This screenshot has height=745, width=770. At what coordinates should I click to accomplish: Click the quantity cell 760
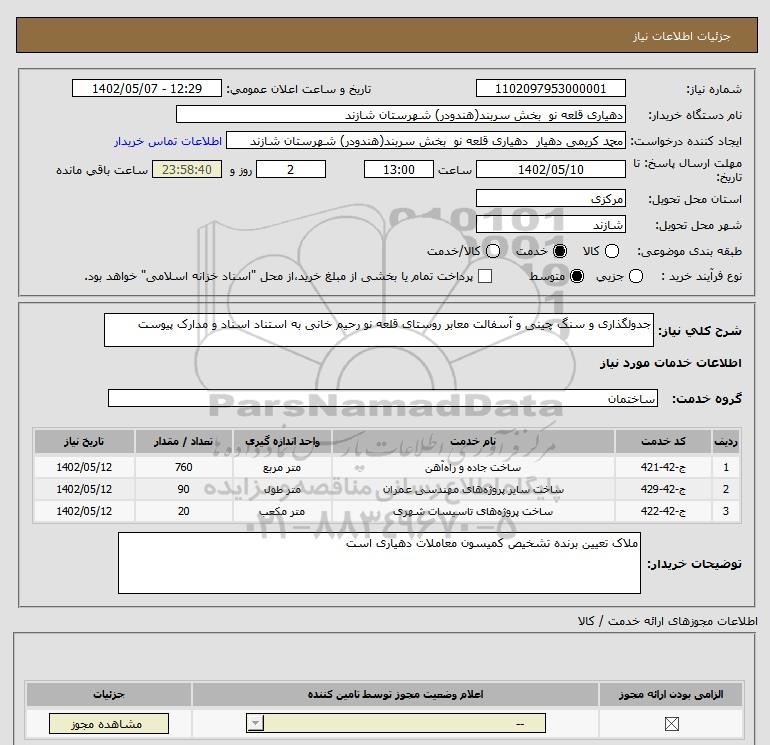tap(183, 467)
